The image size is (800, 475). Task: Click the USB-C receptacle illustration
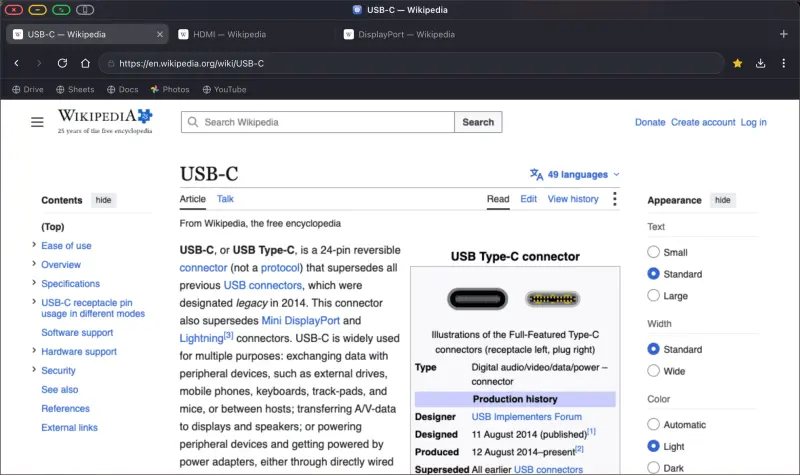tap(478, 299)
